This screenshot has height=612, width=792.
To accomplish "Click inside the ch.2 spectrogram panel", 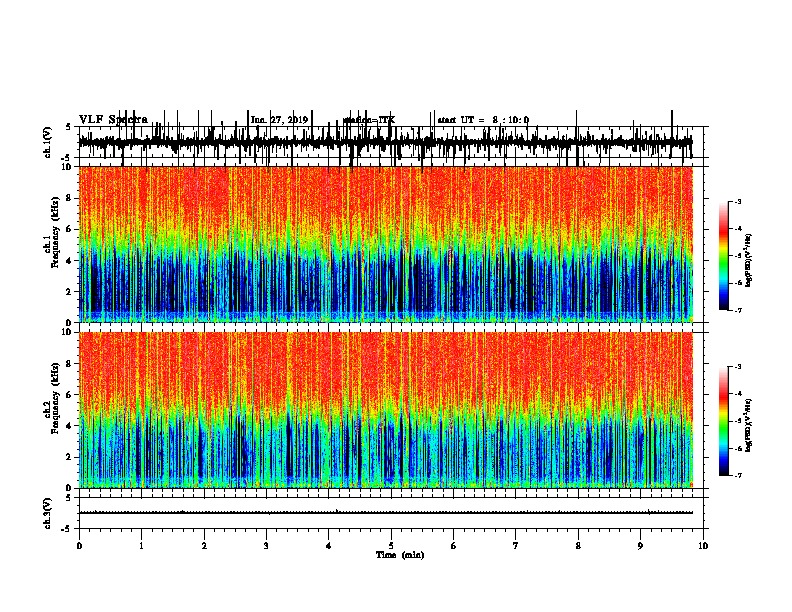I will [x=386, y=410].
